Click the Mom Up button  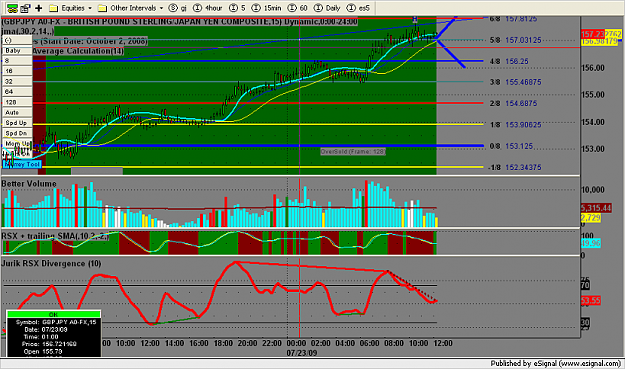pos(17,143)
